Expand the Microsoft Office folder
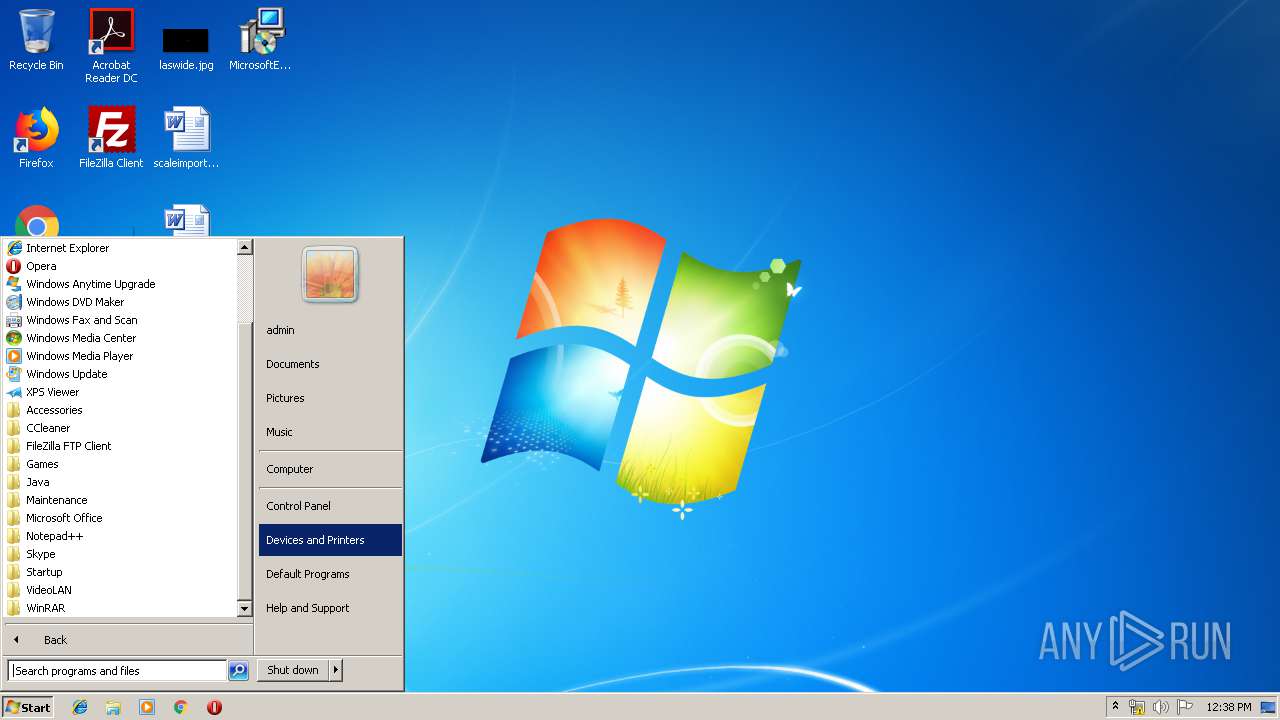1280x720 pixels. point(120,518)
